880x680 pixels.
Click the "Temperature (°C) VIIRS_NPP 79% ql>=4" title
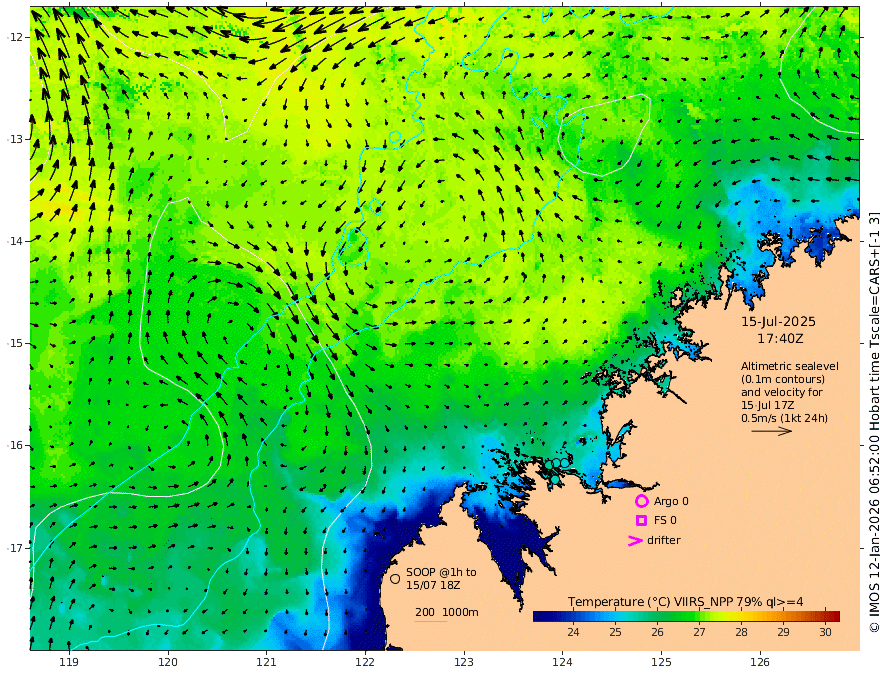point(685,602)
